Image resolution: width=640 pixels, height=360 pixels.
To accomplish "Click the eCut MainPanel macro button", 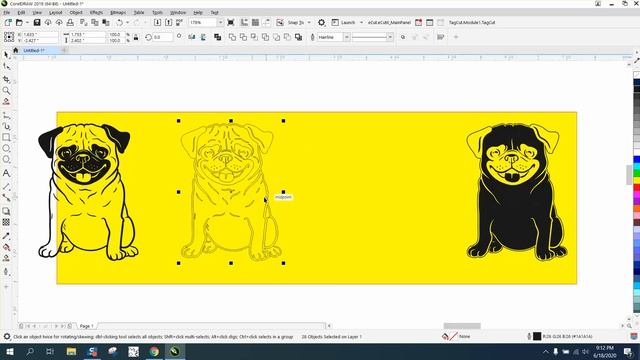I will pyautogui.click(x=389, y=22).
